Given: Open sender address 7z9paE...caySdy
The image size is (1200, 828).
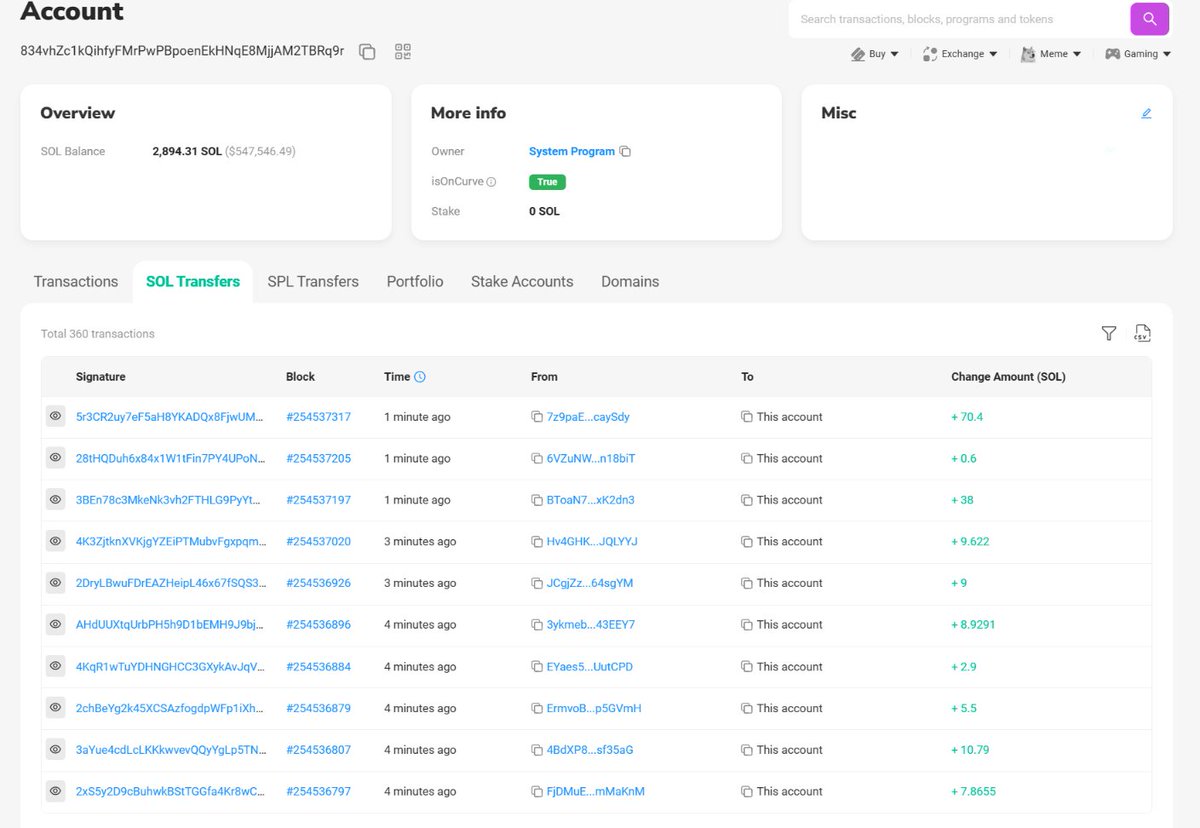Looking at the screenshot, I should click(x=588, y=417).
